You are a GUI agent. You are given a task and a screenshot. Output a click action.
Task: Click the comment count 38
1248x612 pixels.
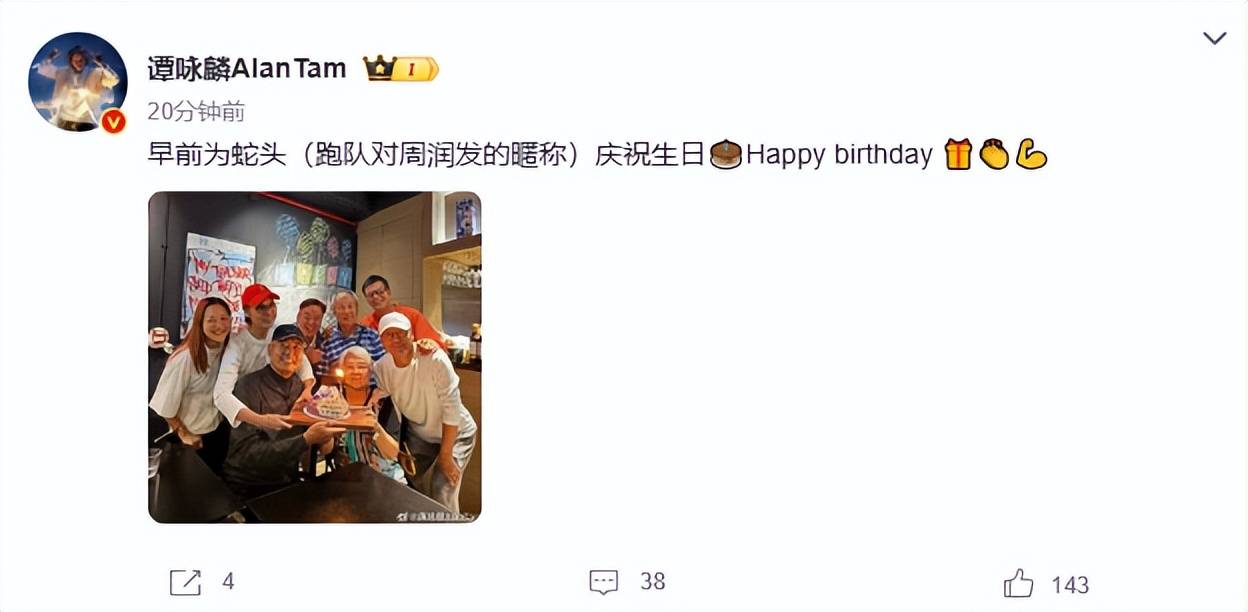[x=653, y=582]
